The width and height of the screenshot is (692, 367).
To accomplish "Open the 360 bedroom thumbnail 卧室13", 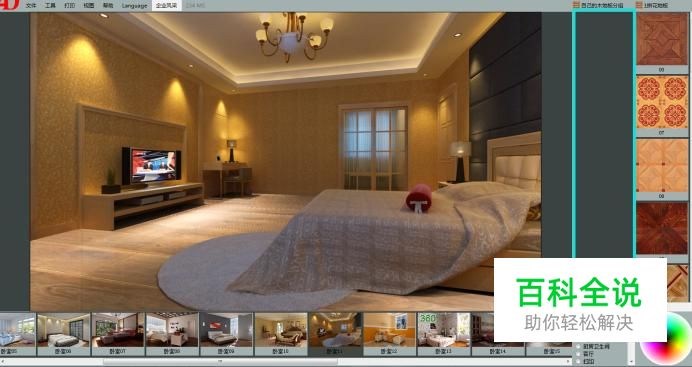I will coord(444,334).
